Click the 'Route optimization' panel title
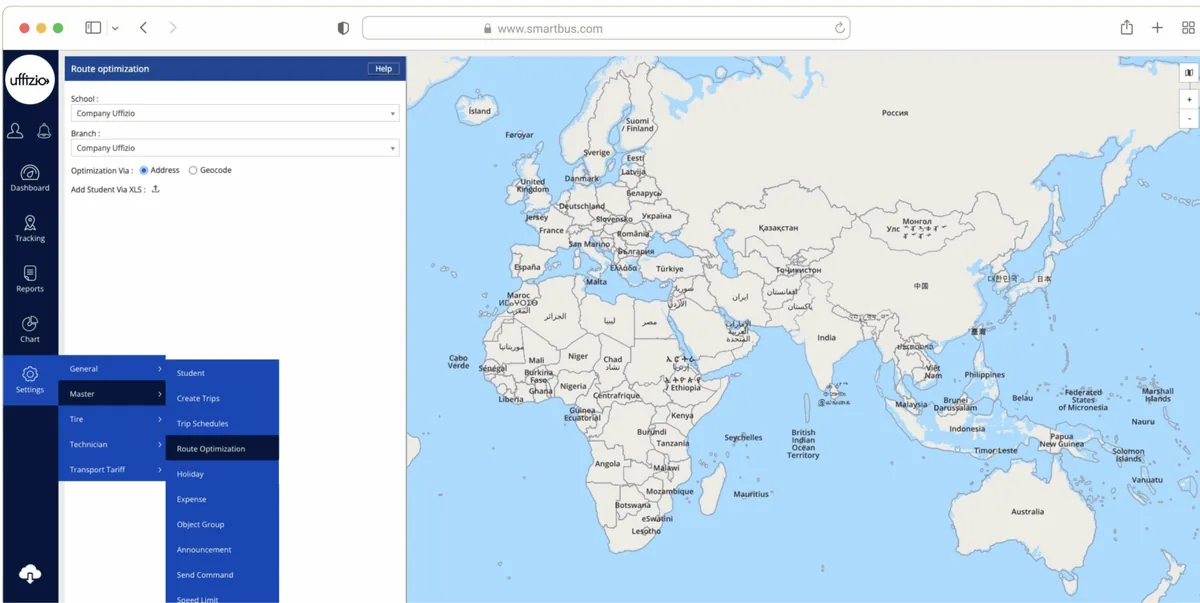Image resolution: width=1200 pixels, height=603 pixels. point(110,69)
